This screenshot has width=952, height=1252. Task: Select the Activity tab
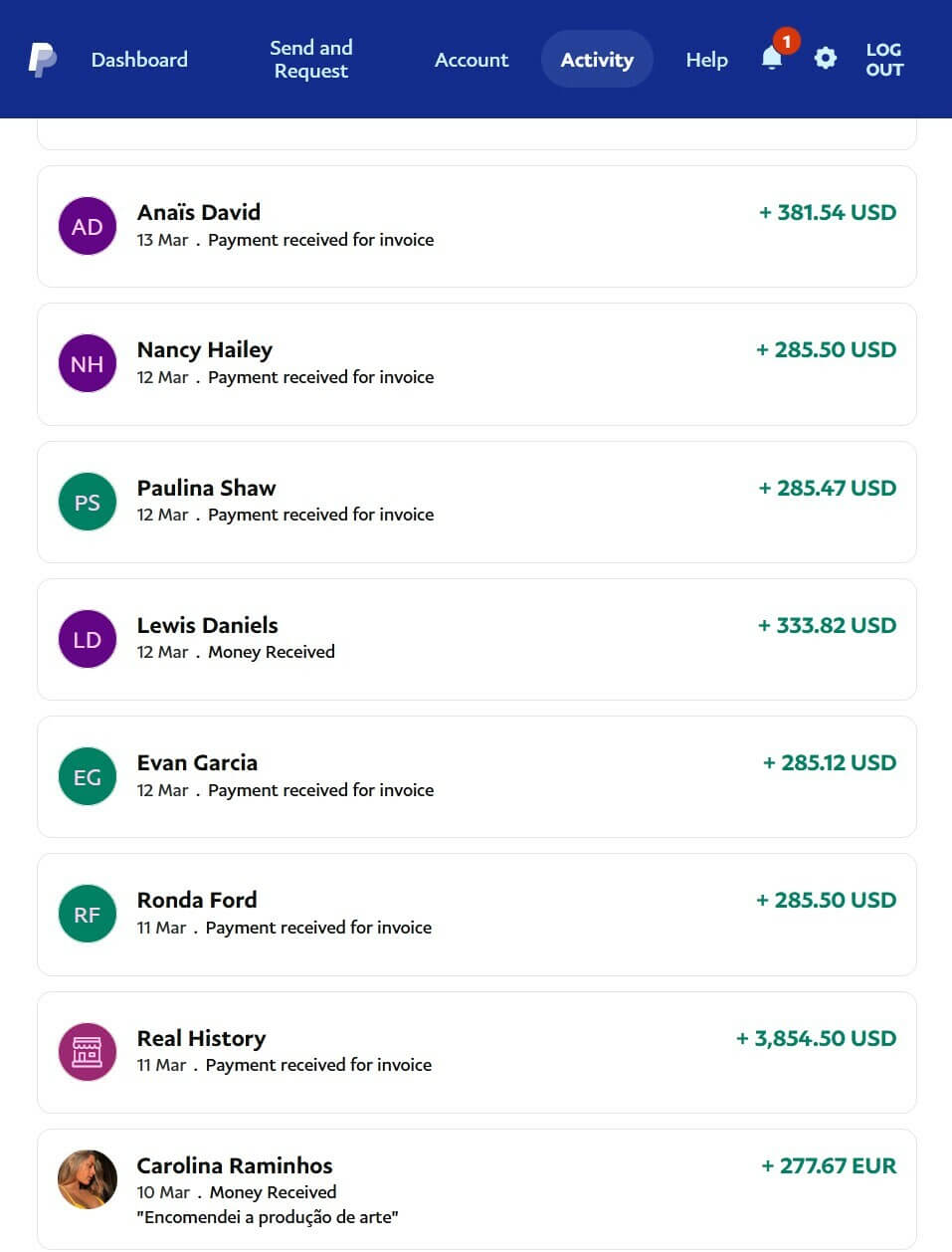[x=597, y=60]
